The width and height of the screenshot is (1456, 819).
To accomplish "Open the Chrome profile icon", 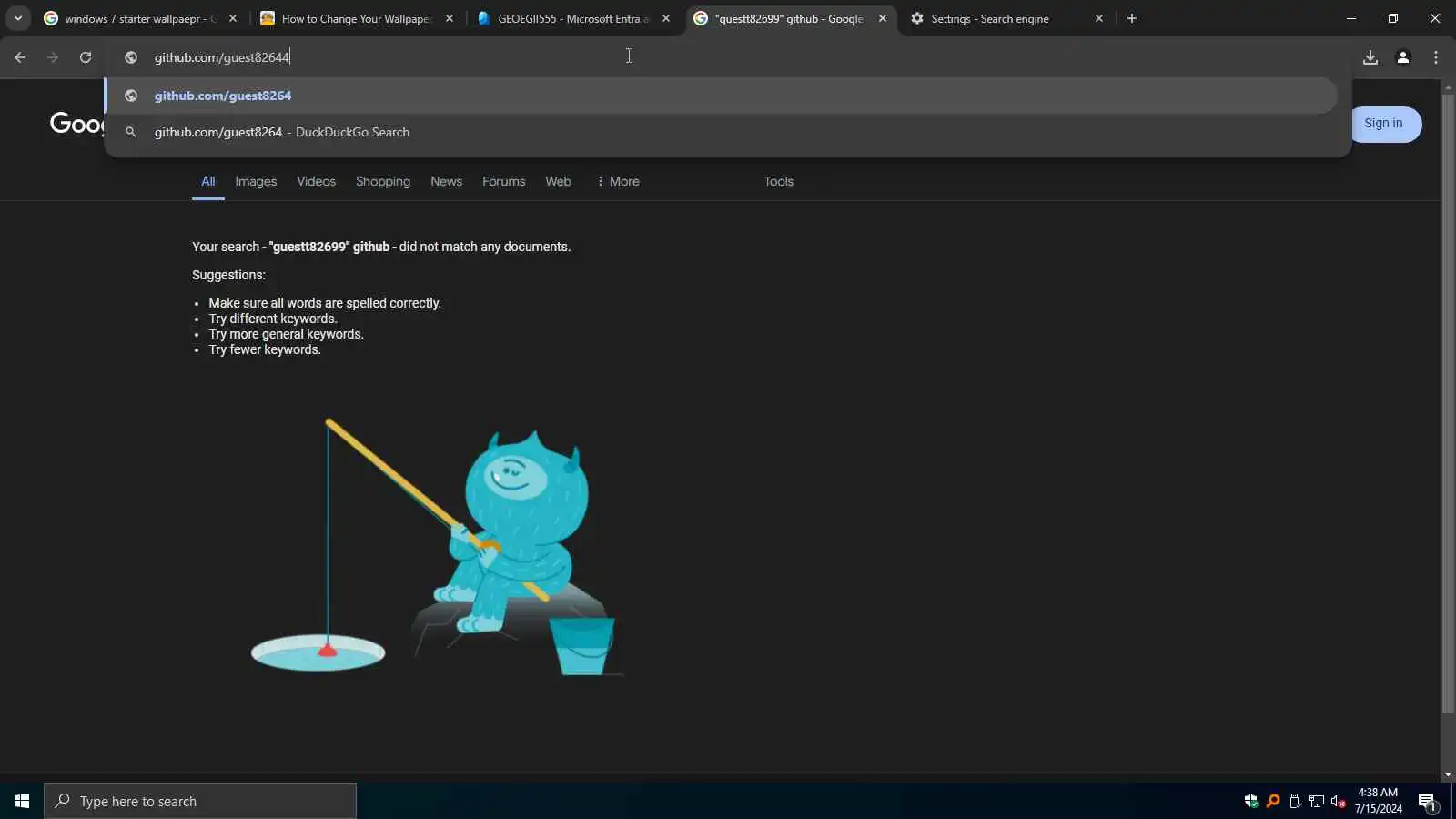I will click(1403, 57).
